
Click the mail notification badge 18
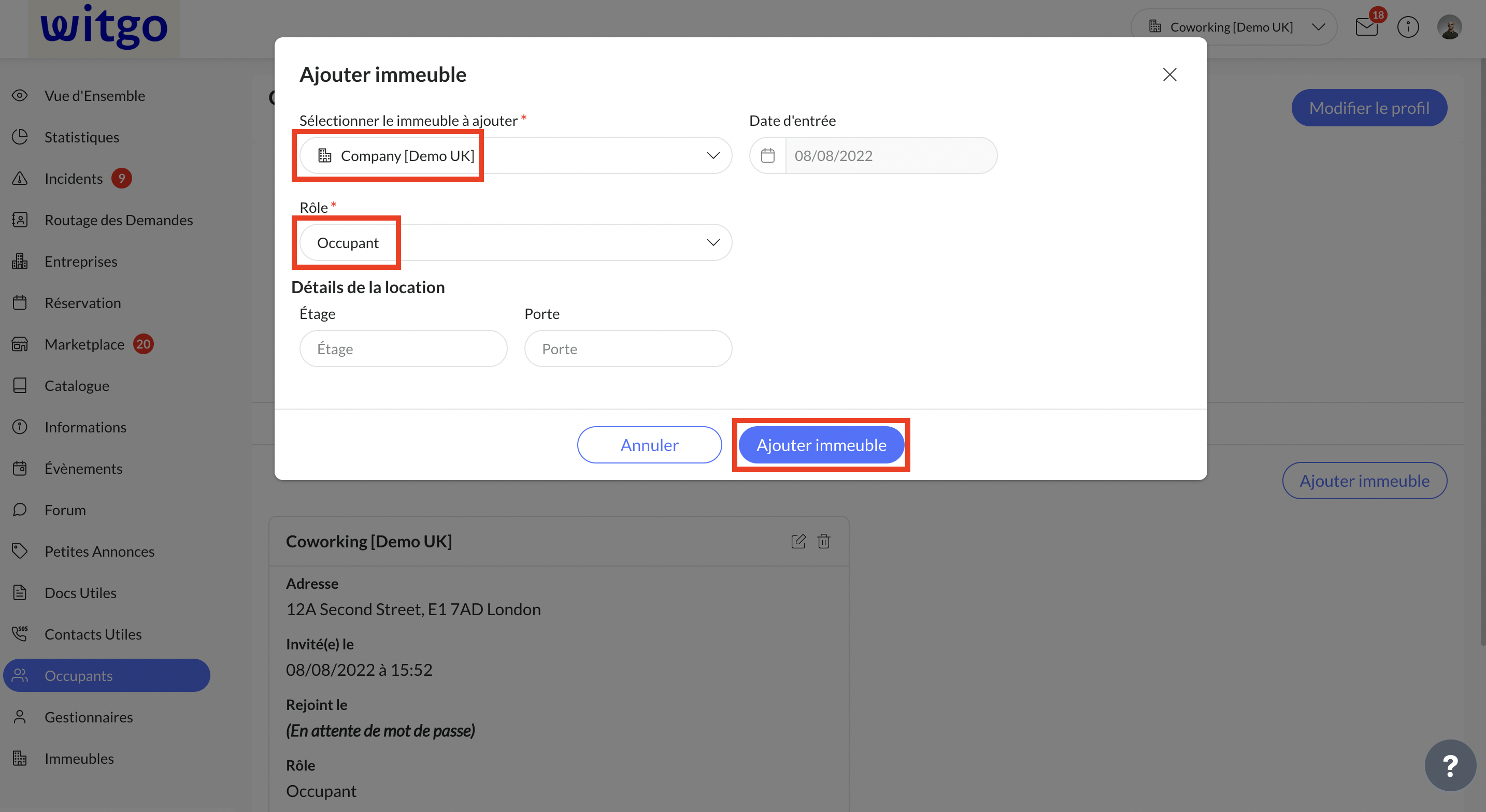click(x=1378, y=16)
